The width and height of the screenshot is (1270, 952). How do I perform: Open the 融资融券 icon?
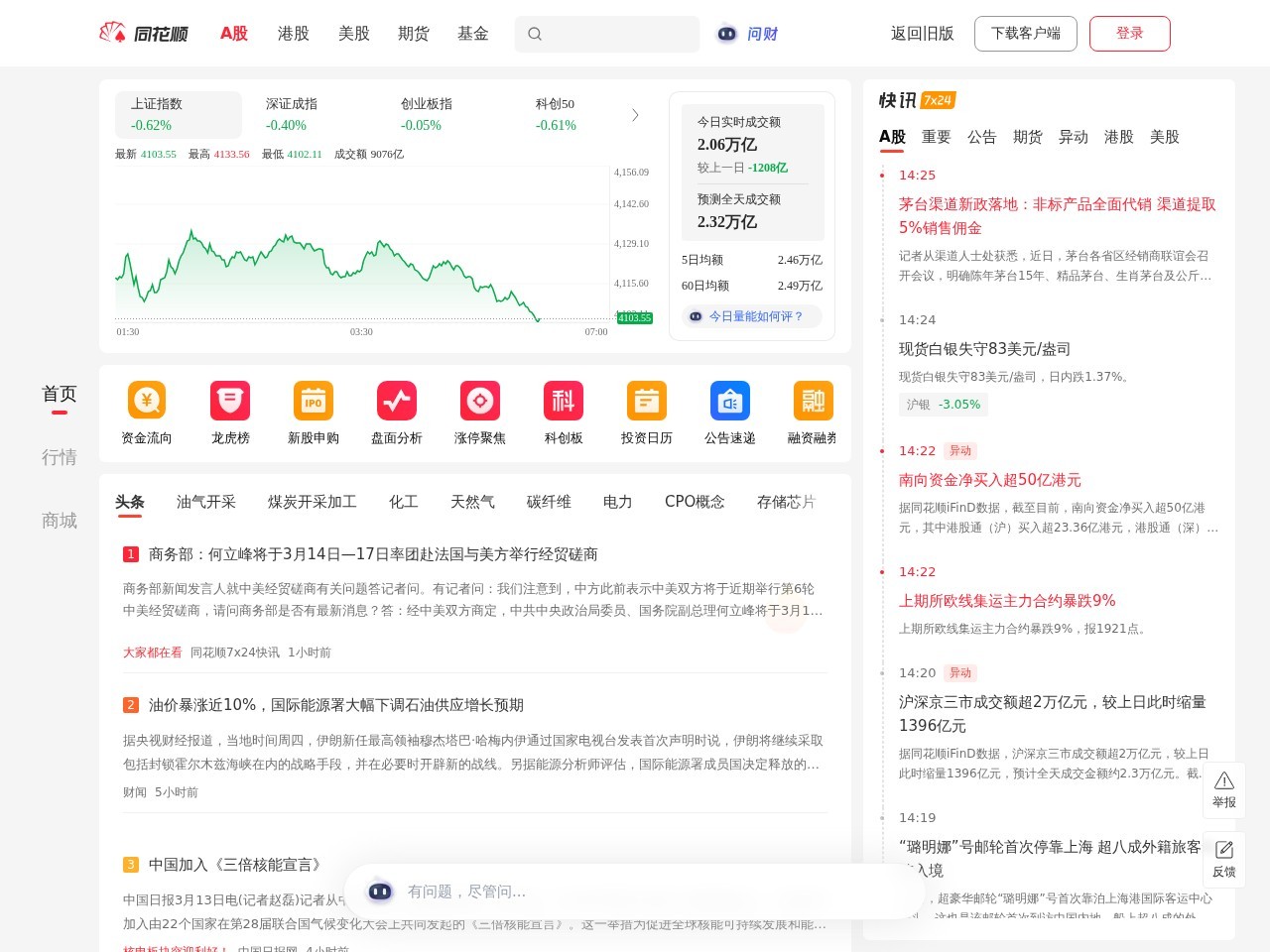tap(813, 412)
